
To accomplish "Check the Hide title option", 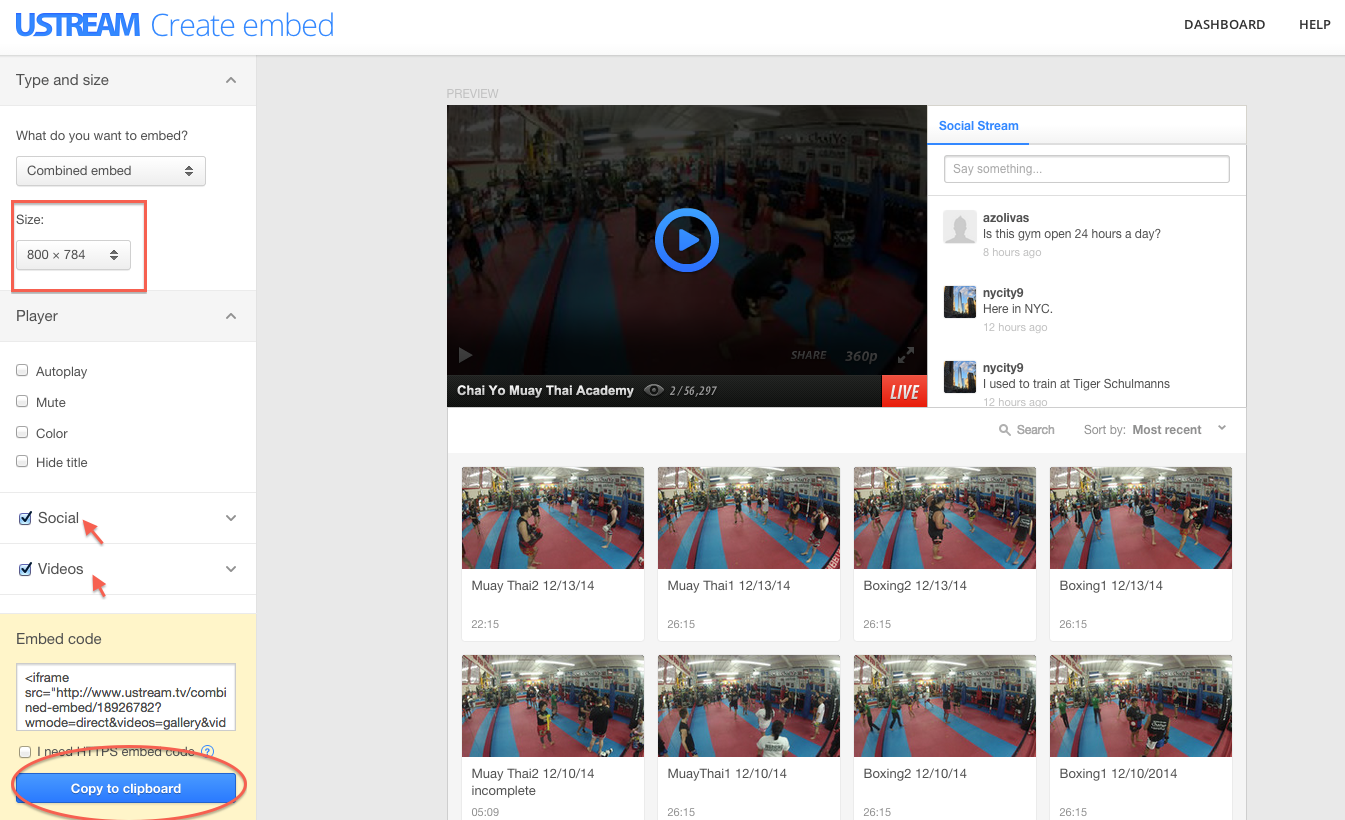I will point(22,461).
